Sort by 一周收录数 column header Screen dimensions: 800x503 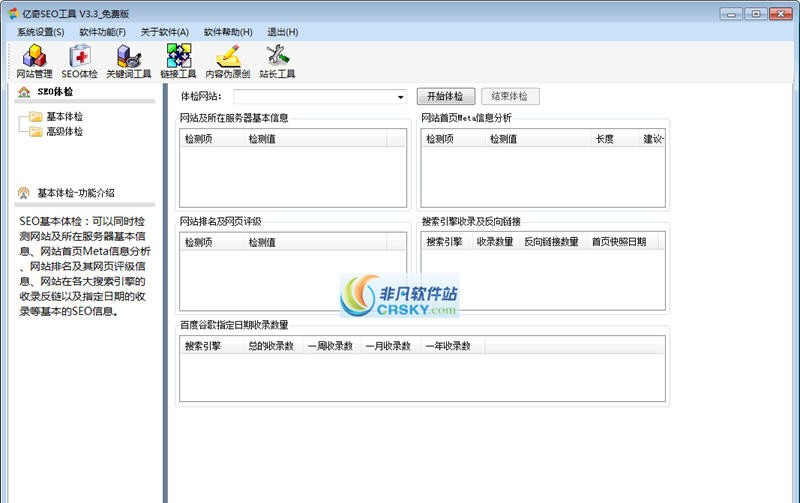pos(332,346)
